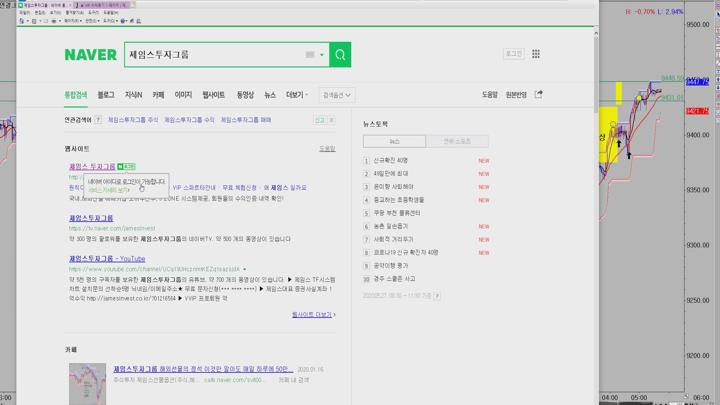Open news topic 신규확진 40명
The image size is (720, 405).
point(390,161)
